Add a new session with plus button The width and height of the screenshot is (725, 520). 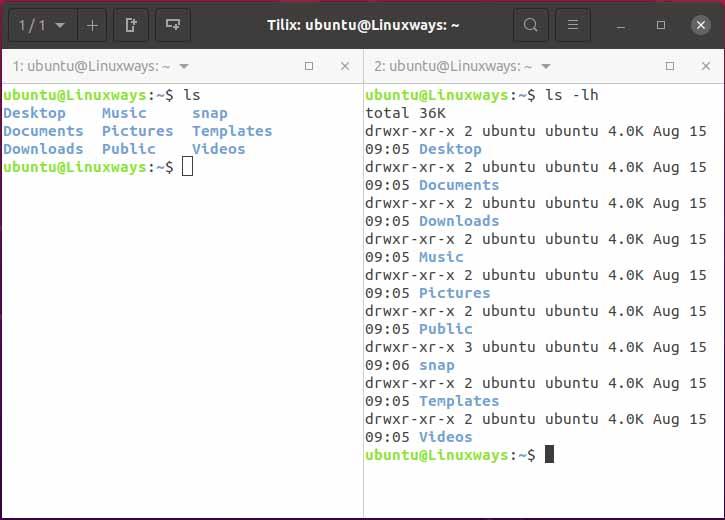pos(92,25)
